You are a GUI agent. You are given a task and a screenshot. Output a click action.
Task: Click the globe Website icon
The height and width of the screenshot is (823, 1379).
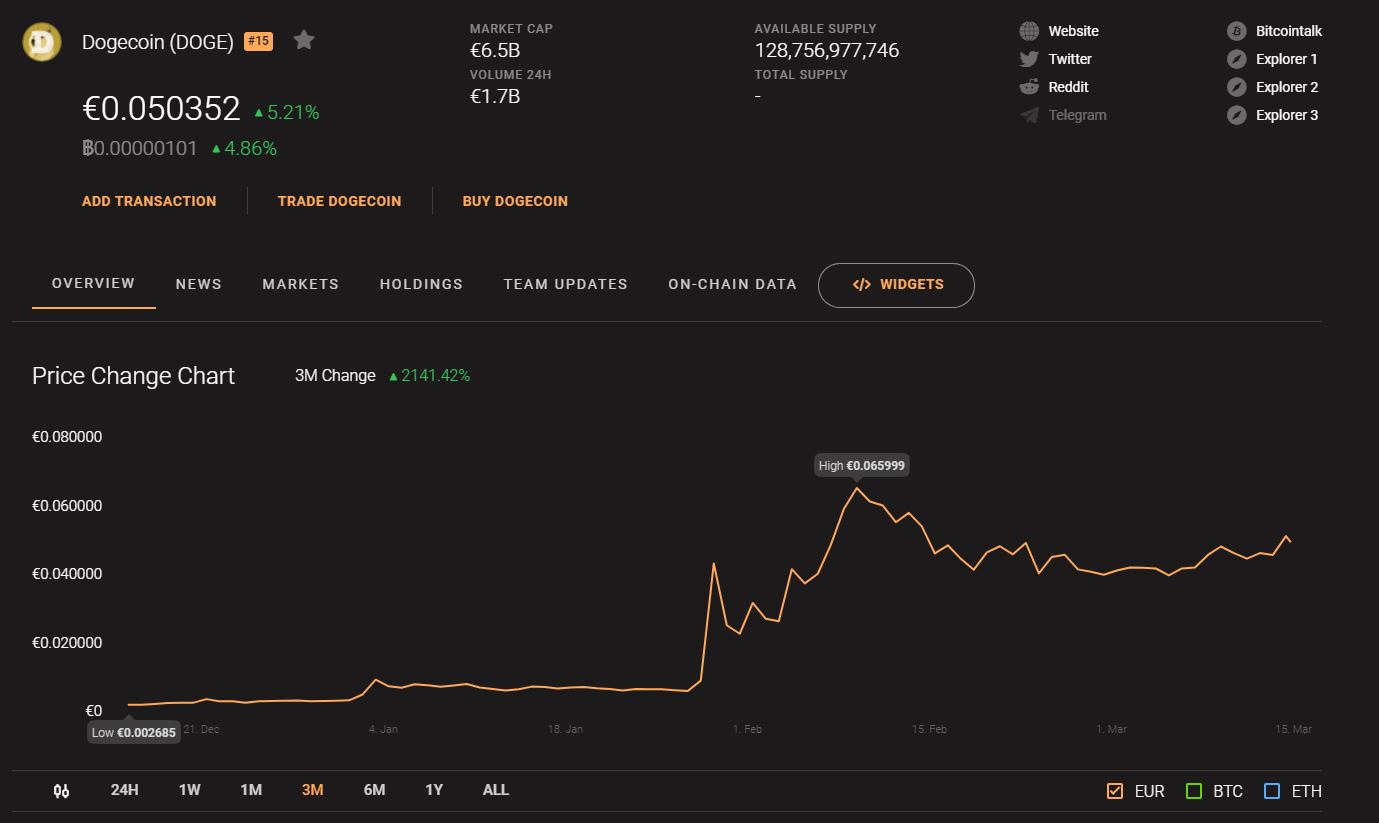(x=1029, y=31)
